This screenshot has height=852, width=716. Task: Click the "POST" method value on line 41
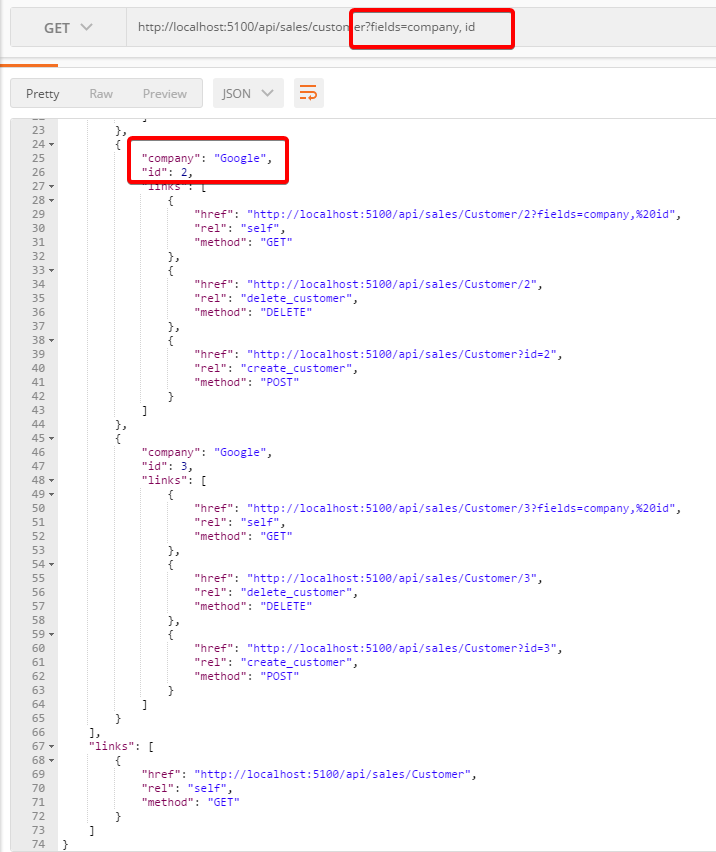click(x=279, y=383)
